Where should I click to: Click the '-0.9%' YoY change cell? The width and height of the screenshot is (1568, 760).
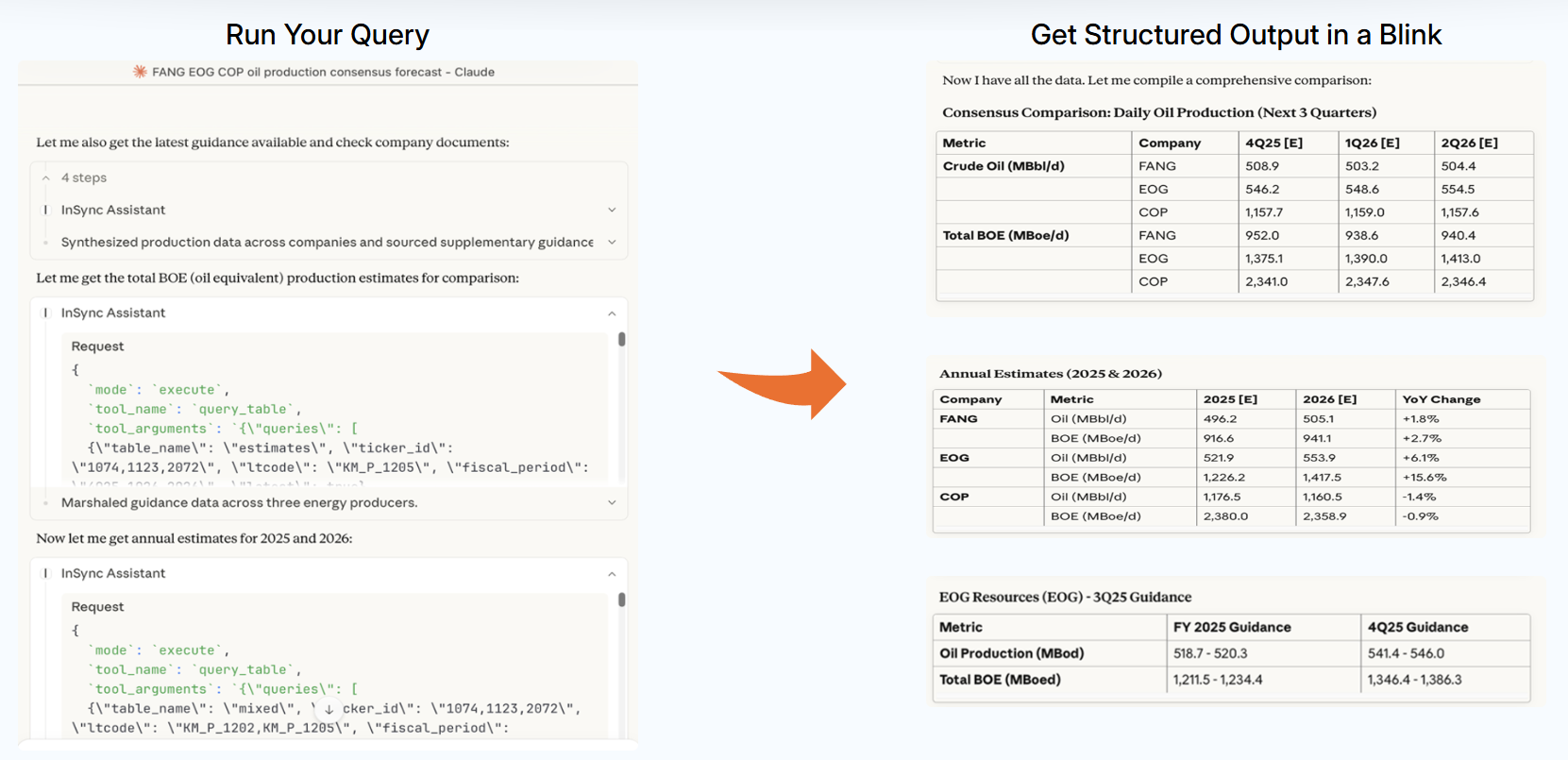(1420, 516)
